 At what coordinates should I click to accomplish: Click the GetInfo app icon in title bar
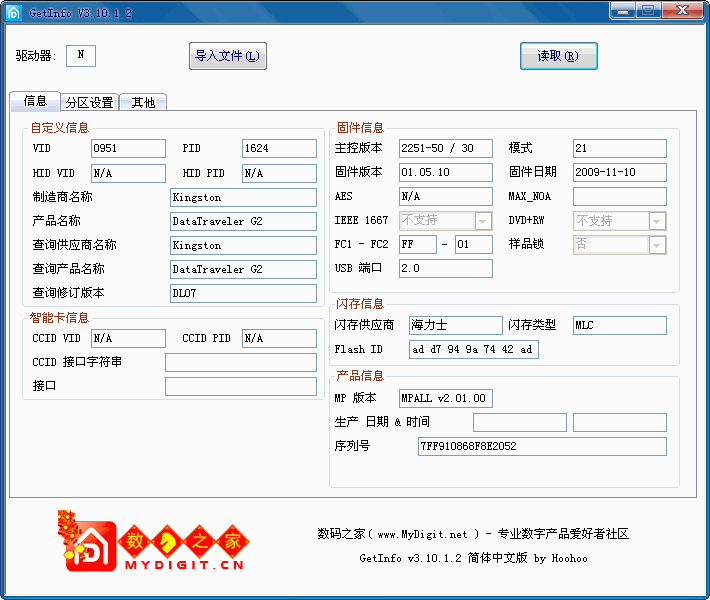13,12
